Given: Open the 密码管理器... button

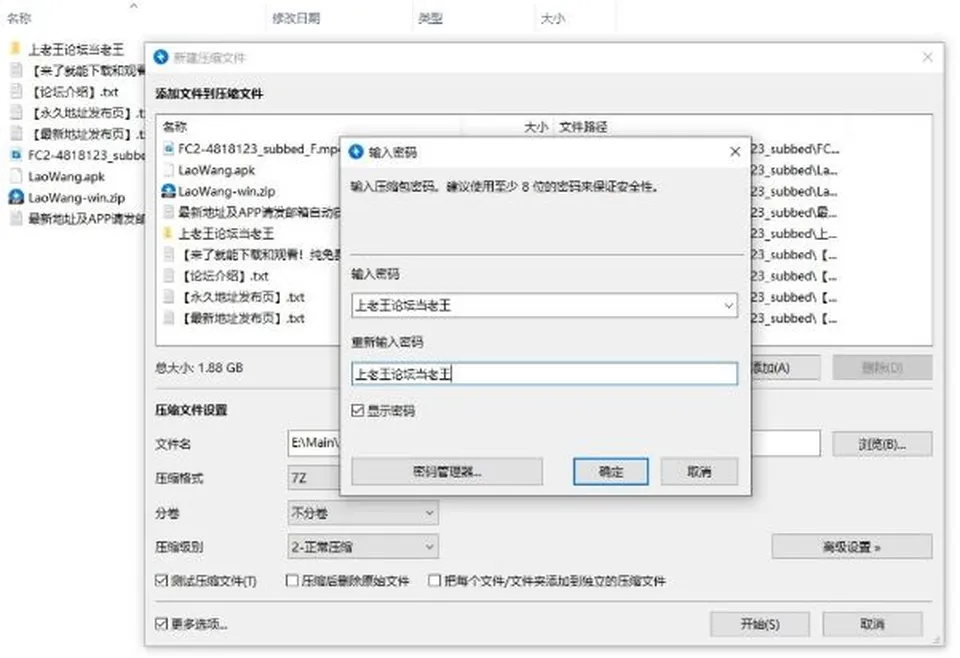Looking at the screenshot, I should point(447,471).
